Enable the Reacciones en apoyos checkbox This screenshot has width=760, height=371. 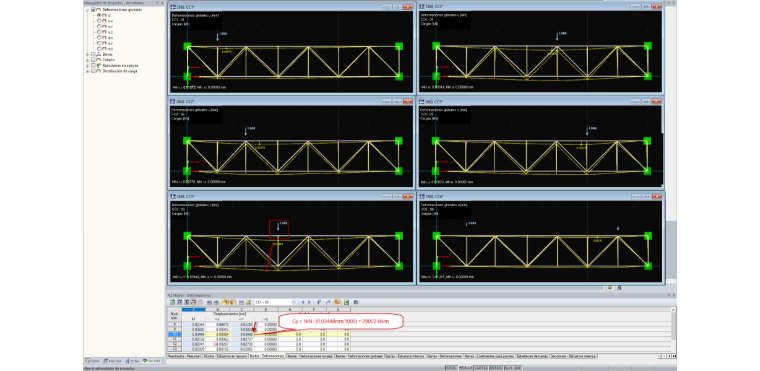[93, 65]
